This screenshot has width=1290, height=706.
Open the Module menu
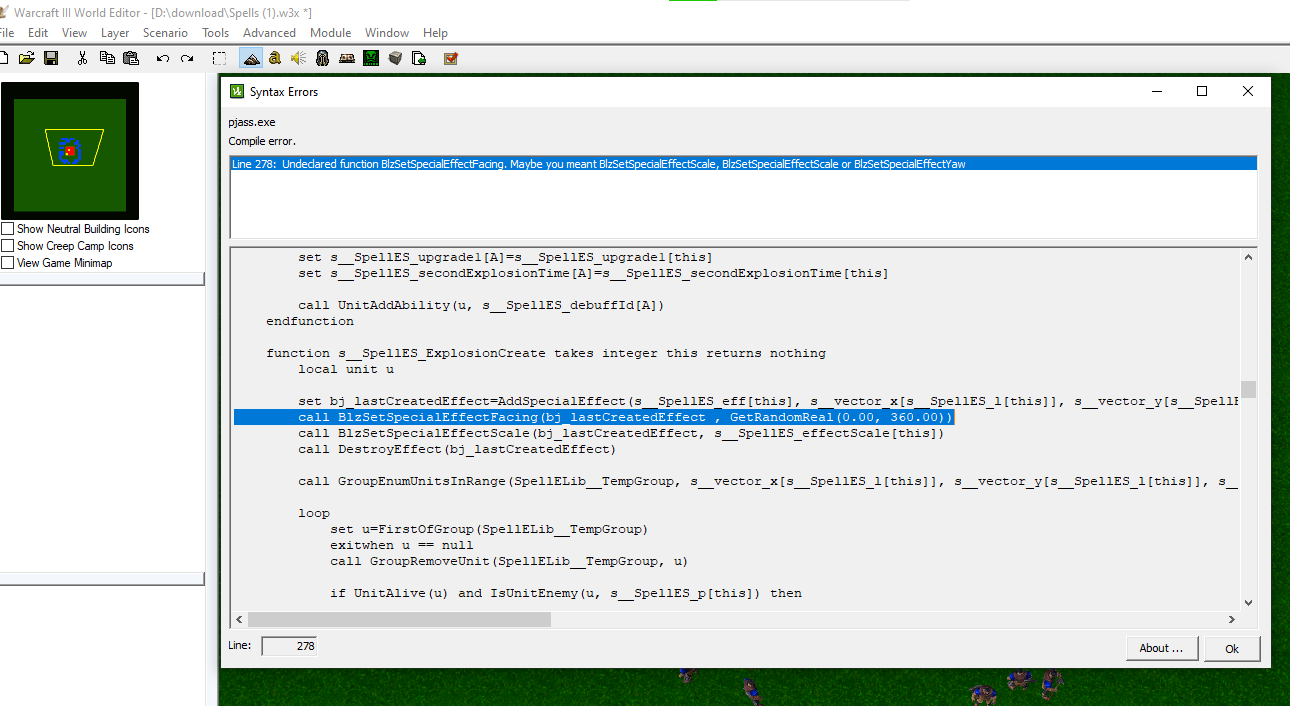330,33
